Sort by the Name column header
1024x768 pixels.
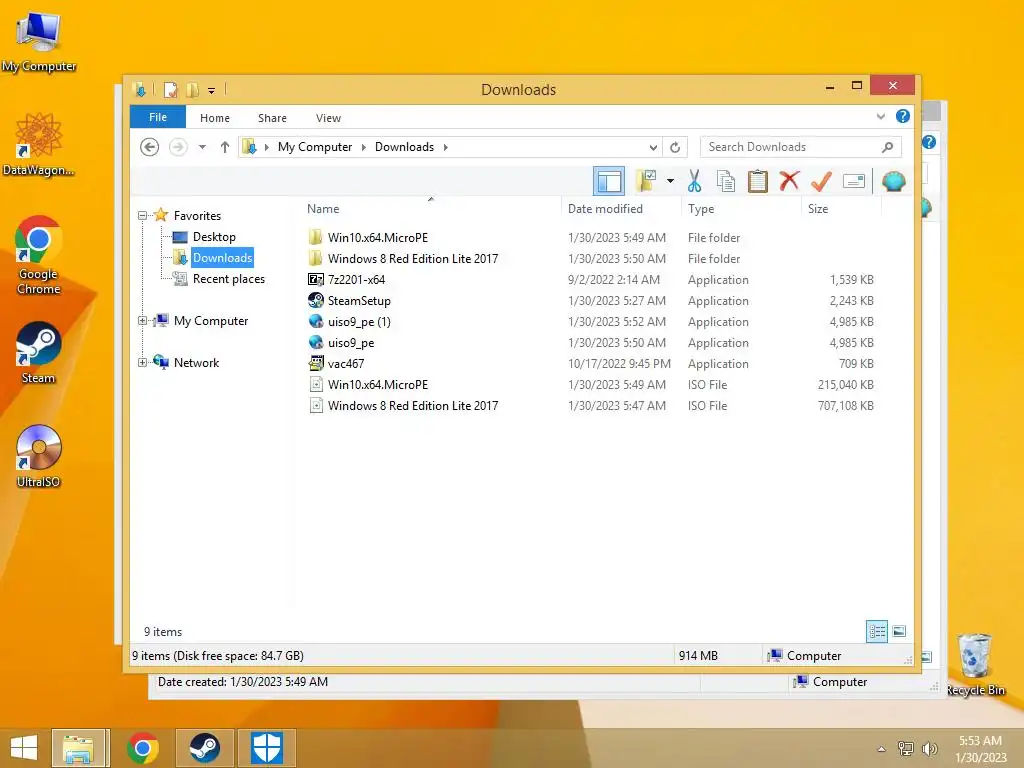pyautogui.click(x=323, y=209)
